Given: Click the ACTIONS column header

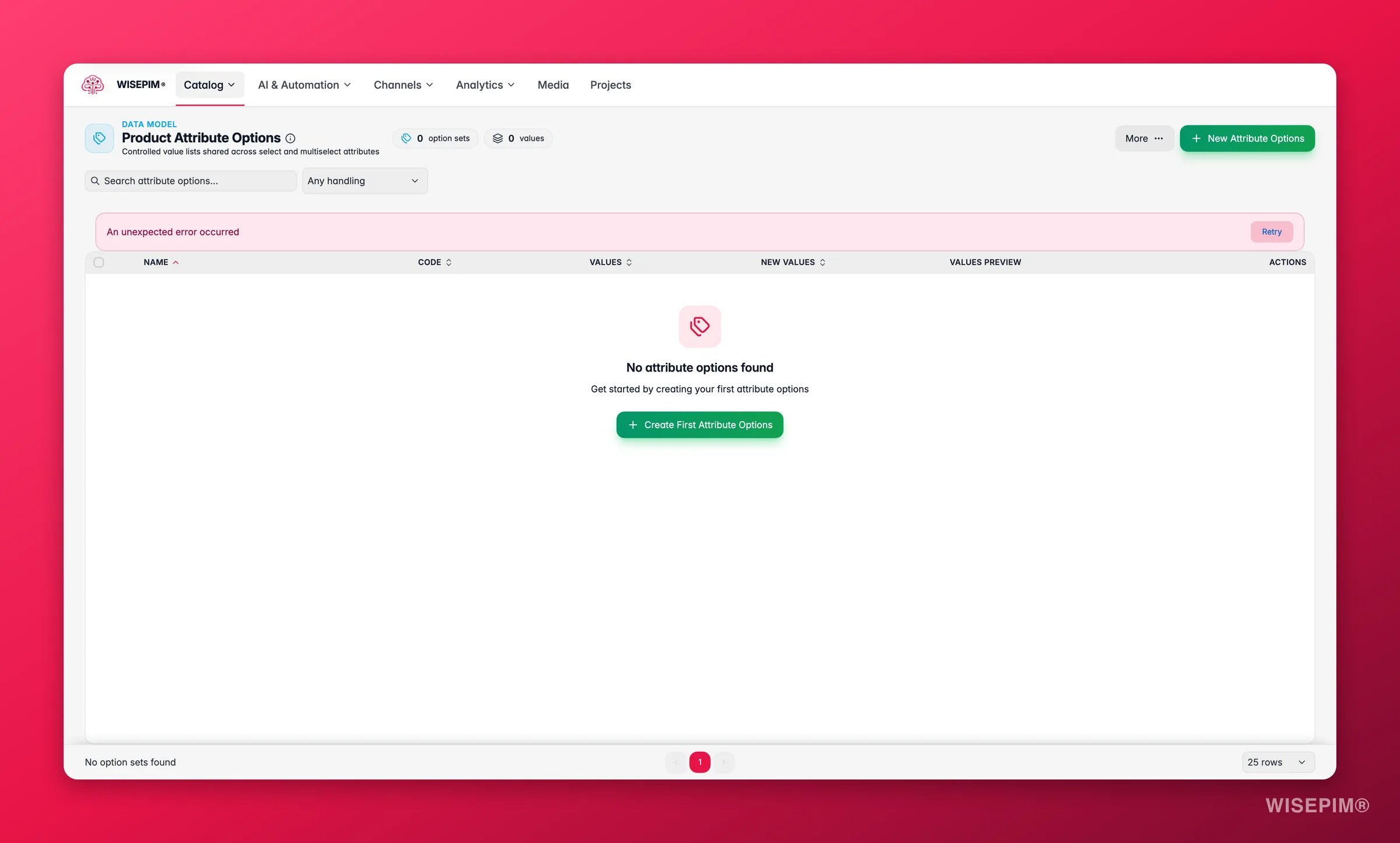Looking at the screenshot, I should [1287, 263].
